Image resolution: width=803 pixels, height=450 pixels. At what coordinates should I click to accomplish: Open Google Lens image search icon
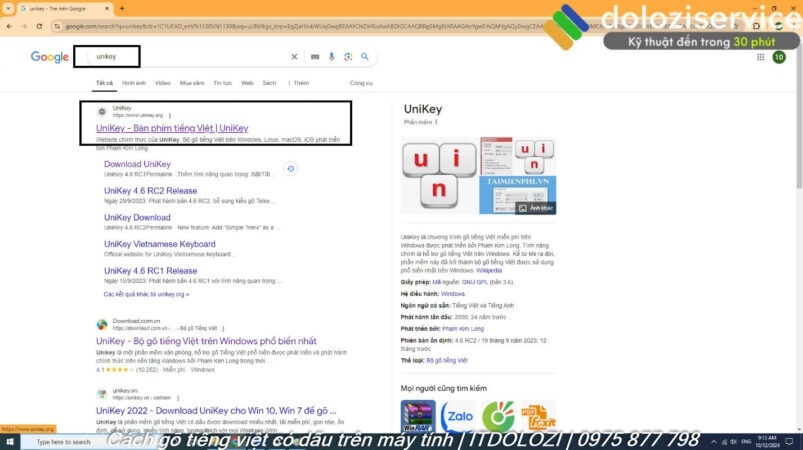coord(348,57)
